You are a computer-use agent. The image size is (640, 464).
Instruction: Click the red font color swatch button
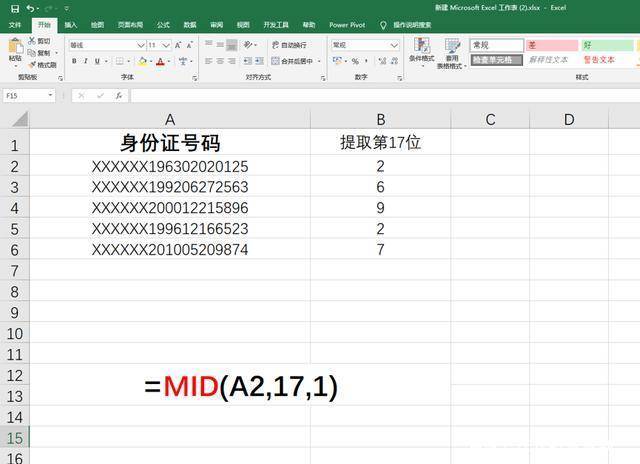[160, 61]
